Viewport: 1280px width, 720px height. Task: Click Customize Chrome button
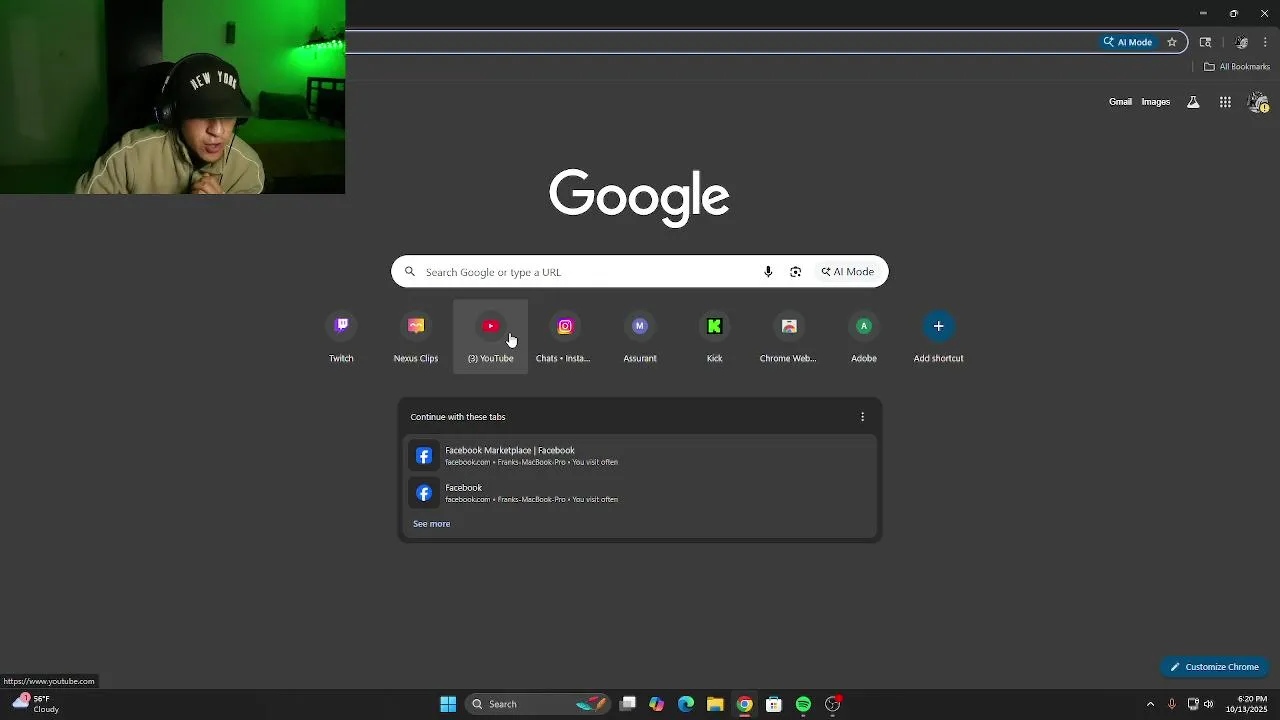click(1215, 667)
